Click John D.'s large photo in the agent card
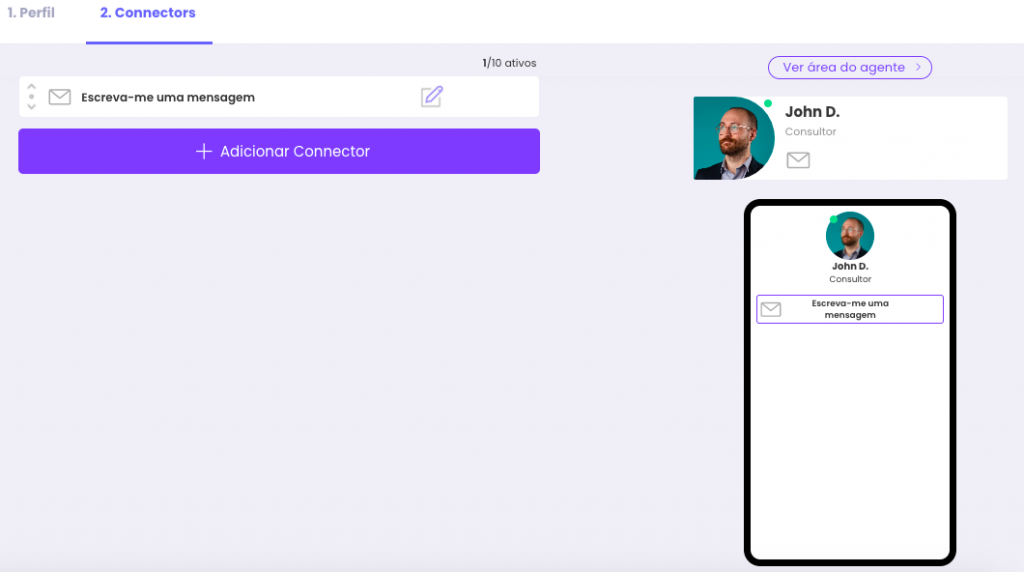Screen dimensions: 1024x572 tap(732, 139)
